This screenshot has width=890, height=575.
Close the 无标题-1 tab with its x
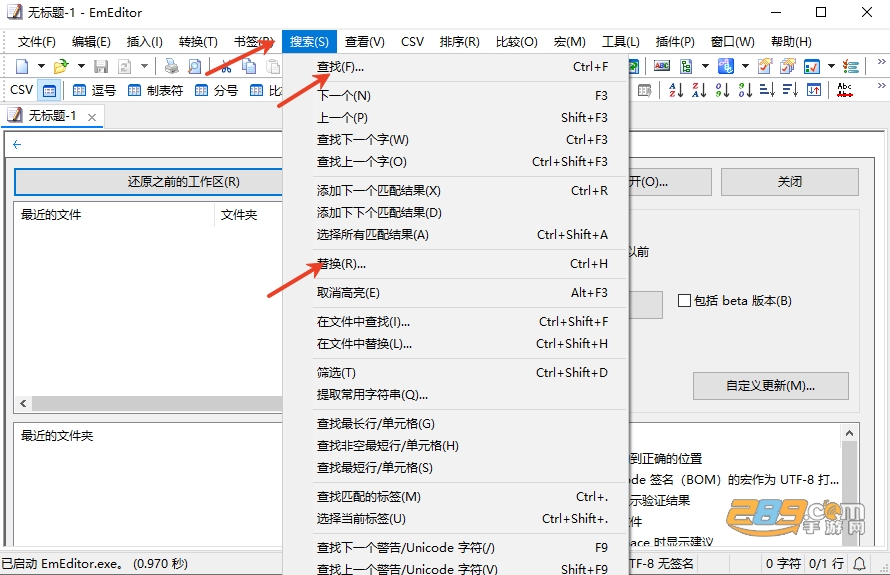[x=92, y=117]
